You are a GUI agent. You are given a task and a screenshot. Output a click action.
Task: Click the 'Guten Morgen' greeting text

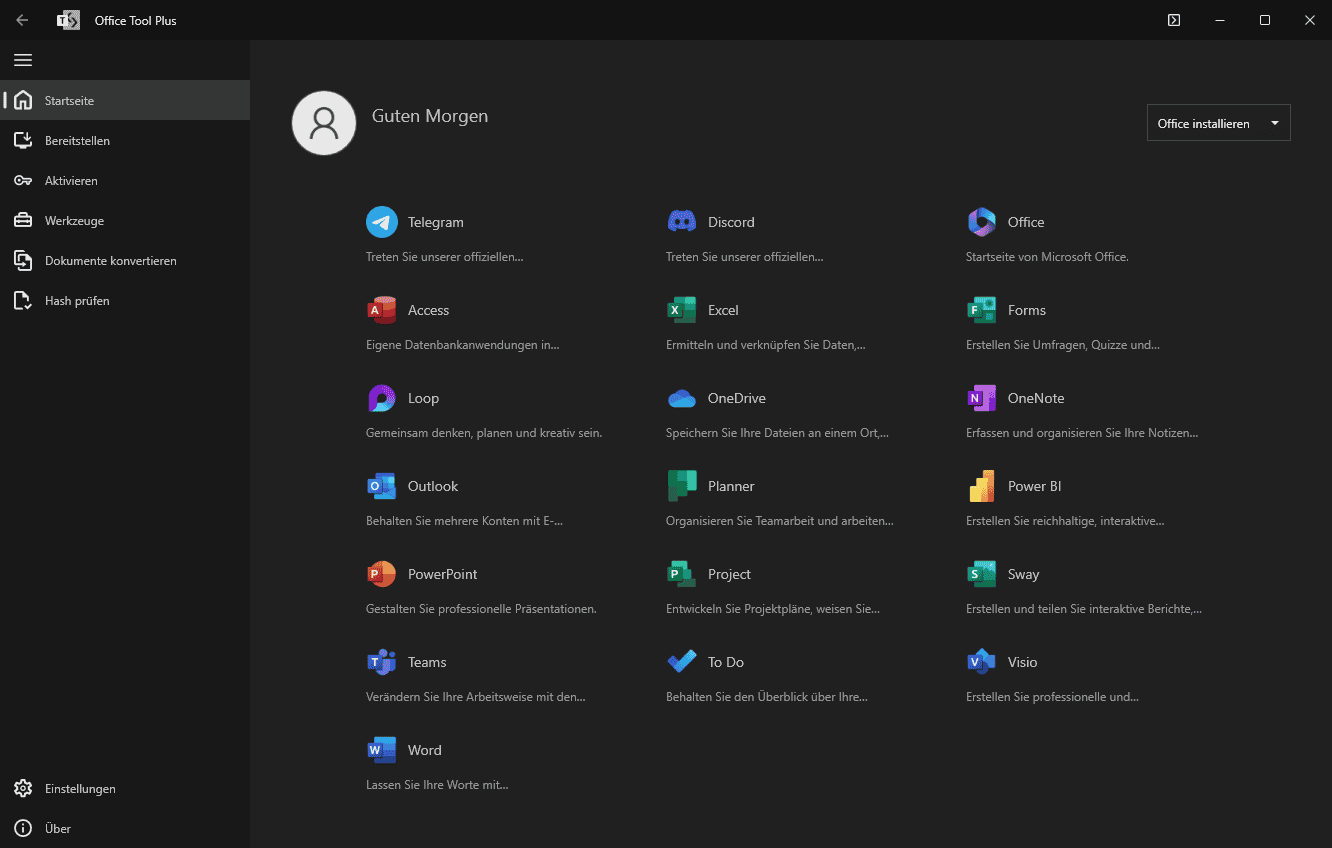point(430,116)
